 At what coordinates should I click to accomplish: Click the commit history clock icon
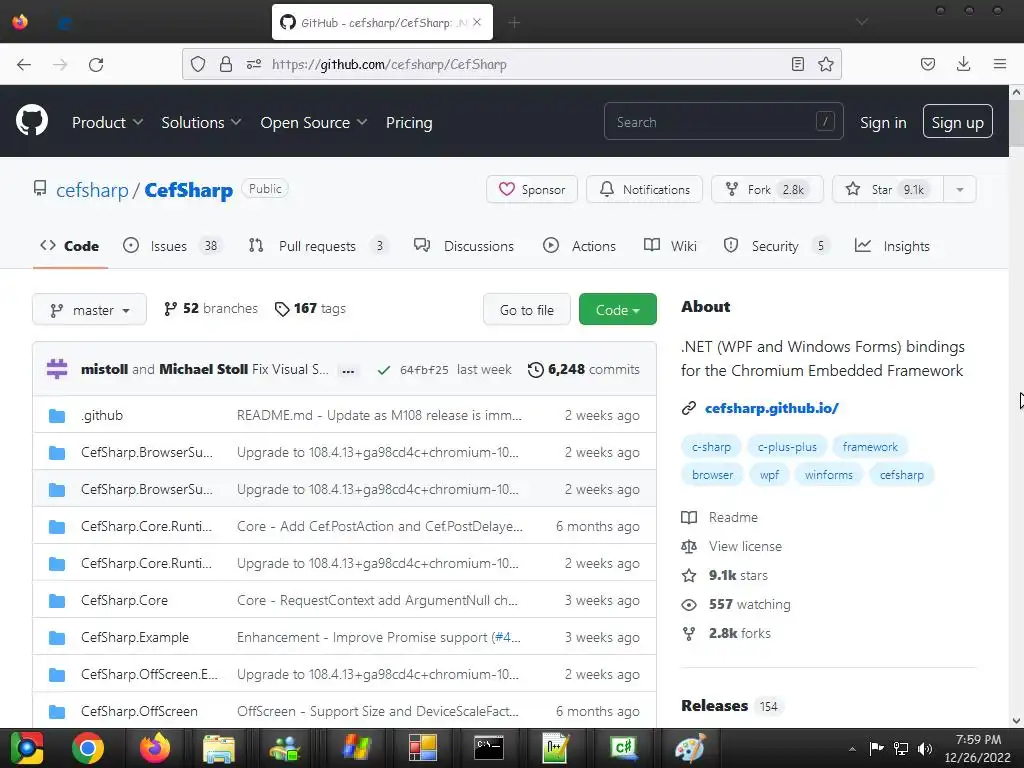click(x=536, y=370)
